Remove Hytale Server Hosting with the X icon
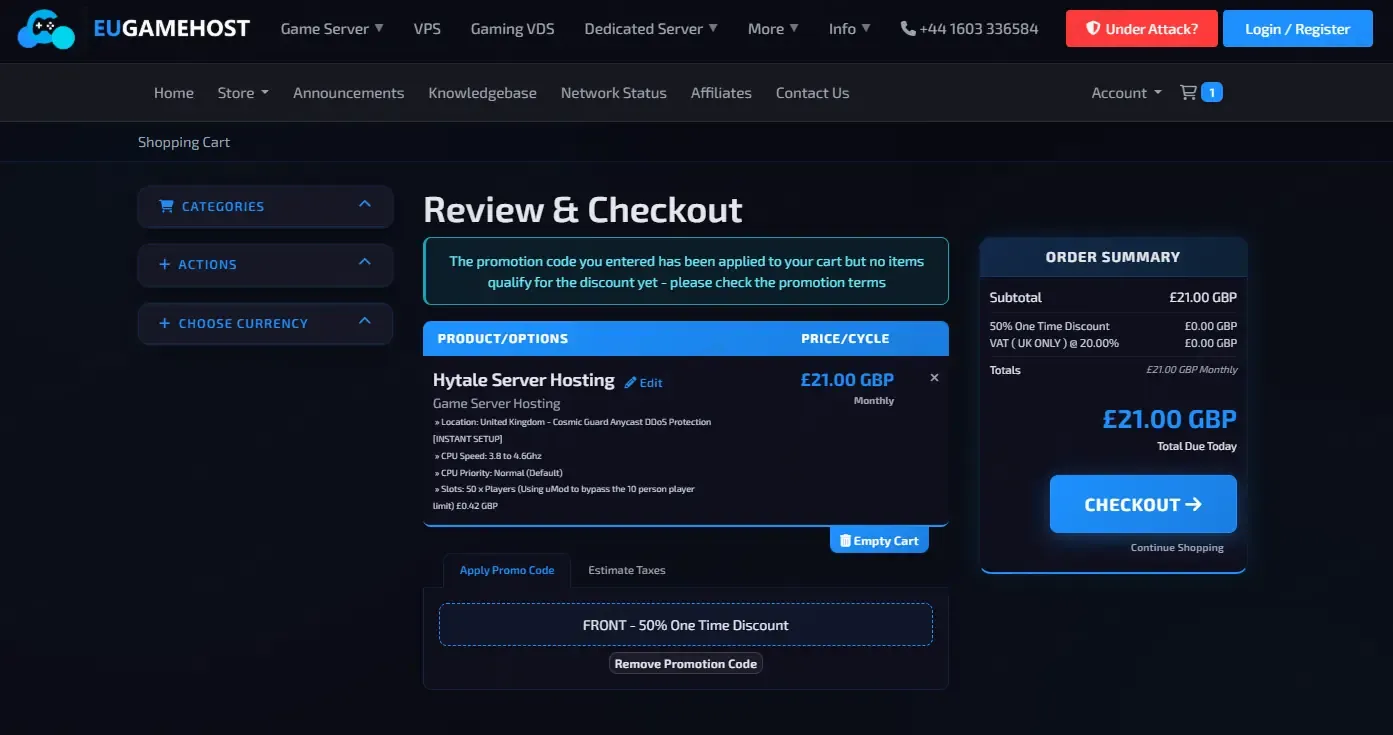The height and width of the screenshot is (735, 1393). (x=934, y=378)
